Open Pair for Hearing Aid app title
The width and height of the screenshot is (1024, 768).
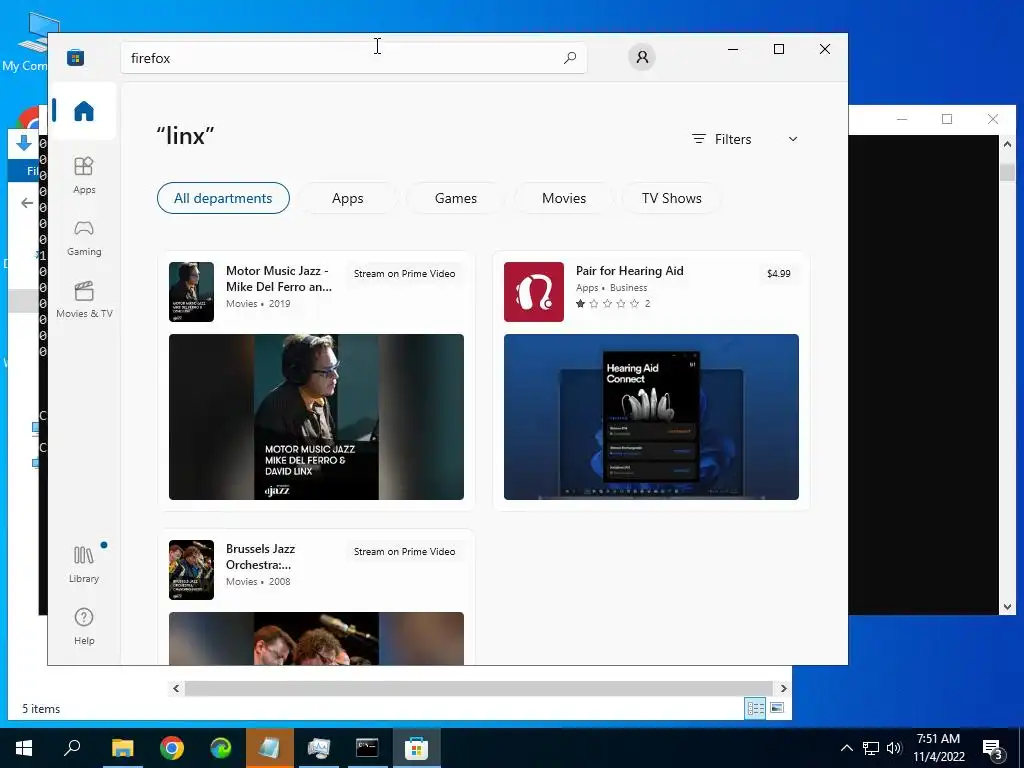(x=630, y=270)
